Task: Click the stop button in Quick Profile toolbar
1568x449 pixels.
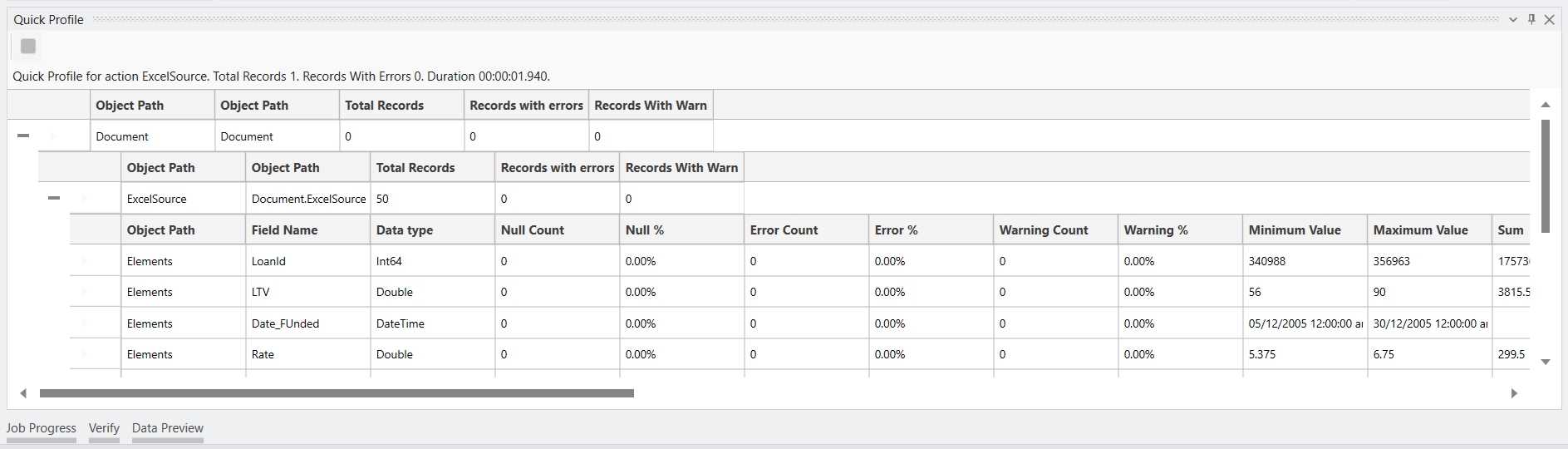Action: [28, 47]
